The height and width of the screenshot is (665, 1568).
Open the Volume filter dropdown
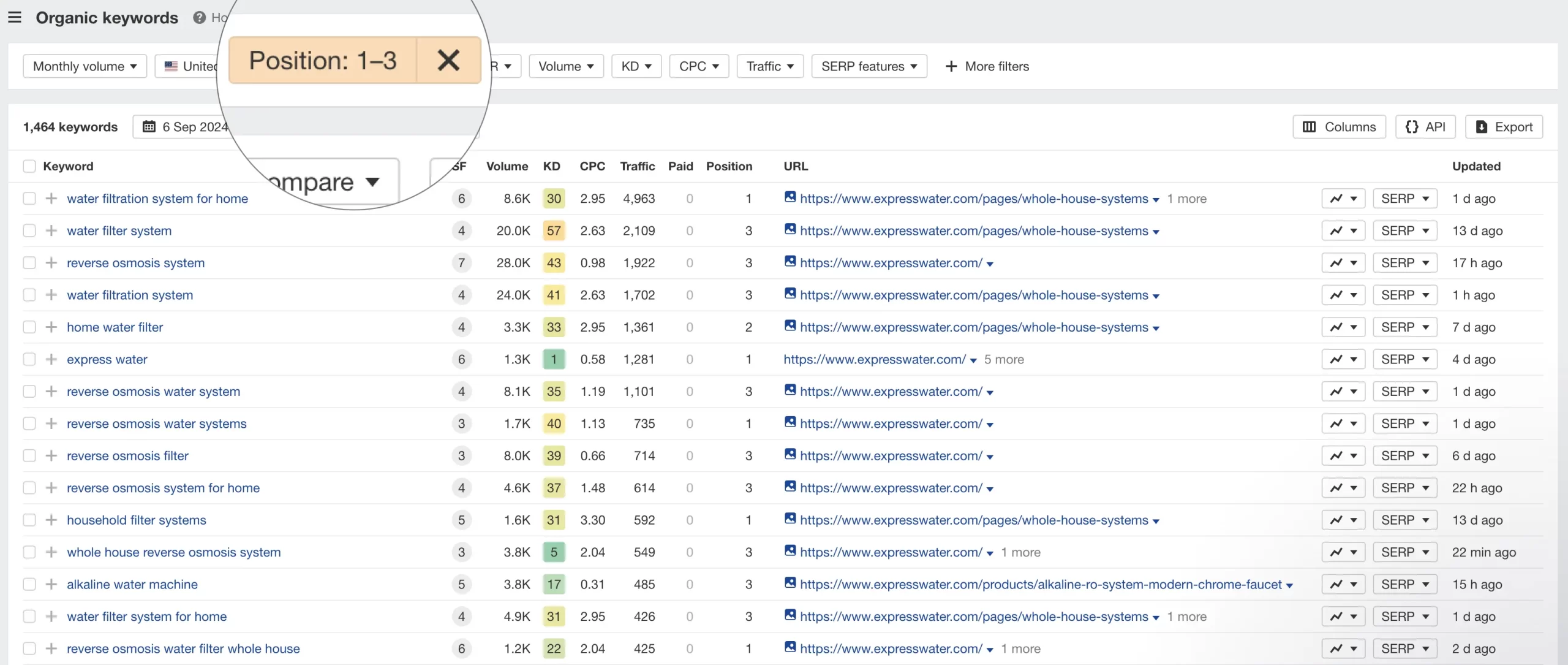566,66
